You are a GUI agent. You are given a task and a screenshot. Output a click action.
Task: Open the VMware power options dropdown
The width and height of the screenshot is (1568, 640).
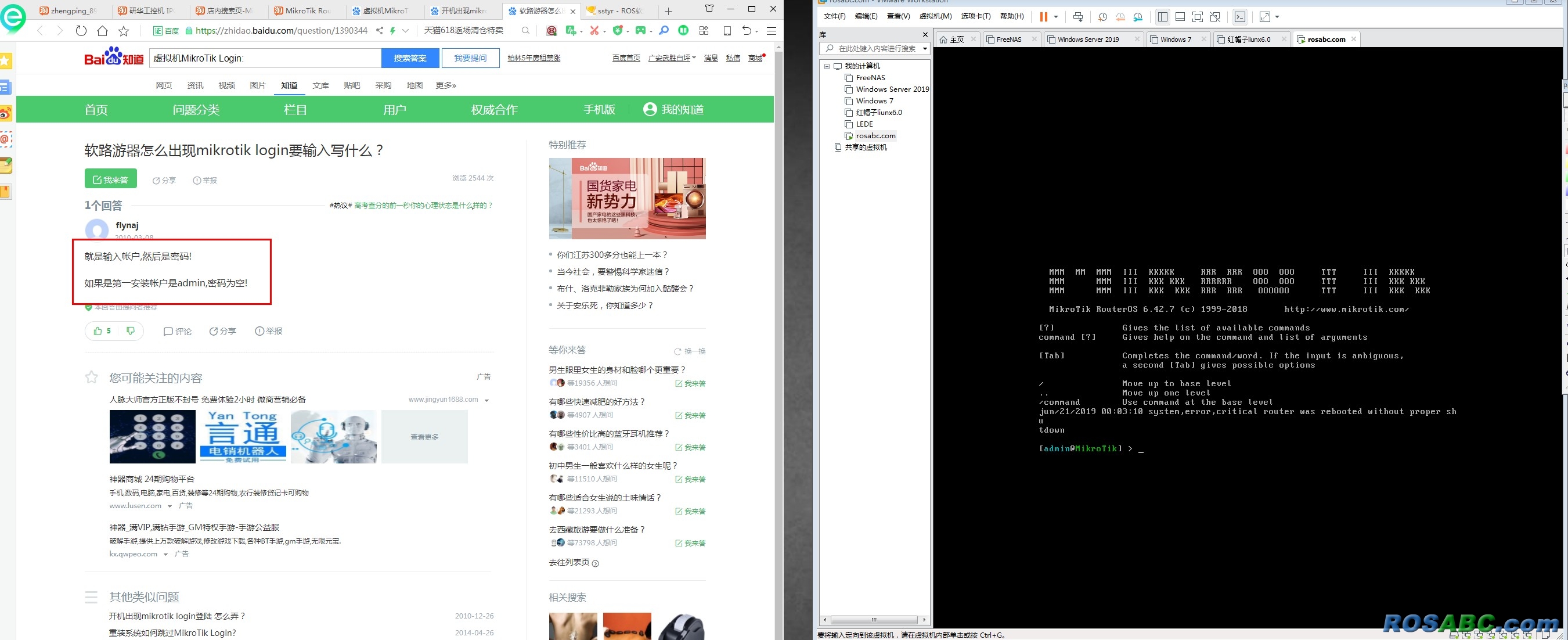(x=1055, y=17)
